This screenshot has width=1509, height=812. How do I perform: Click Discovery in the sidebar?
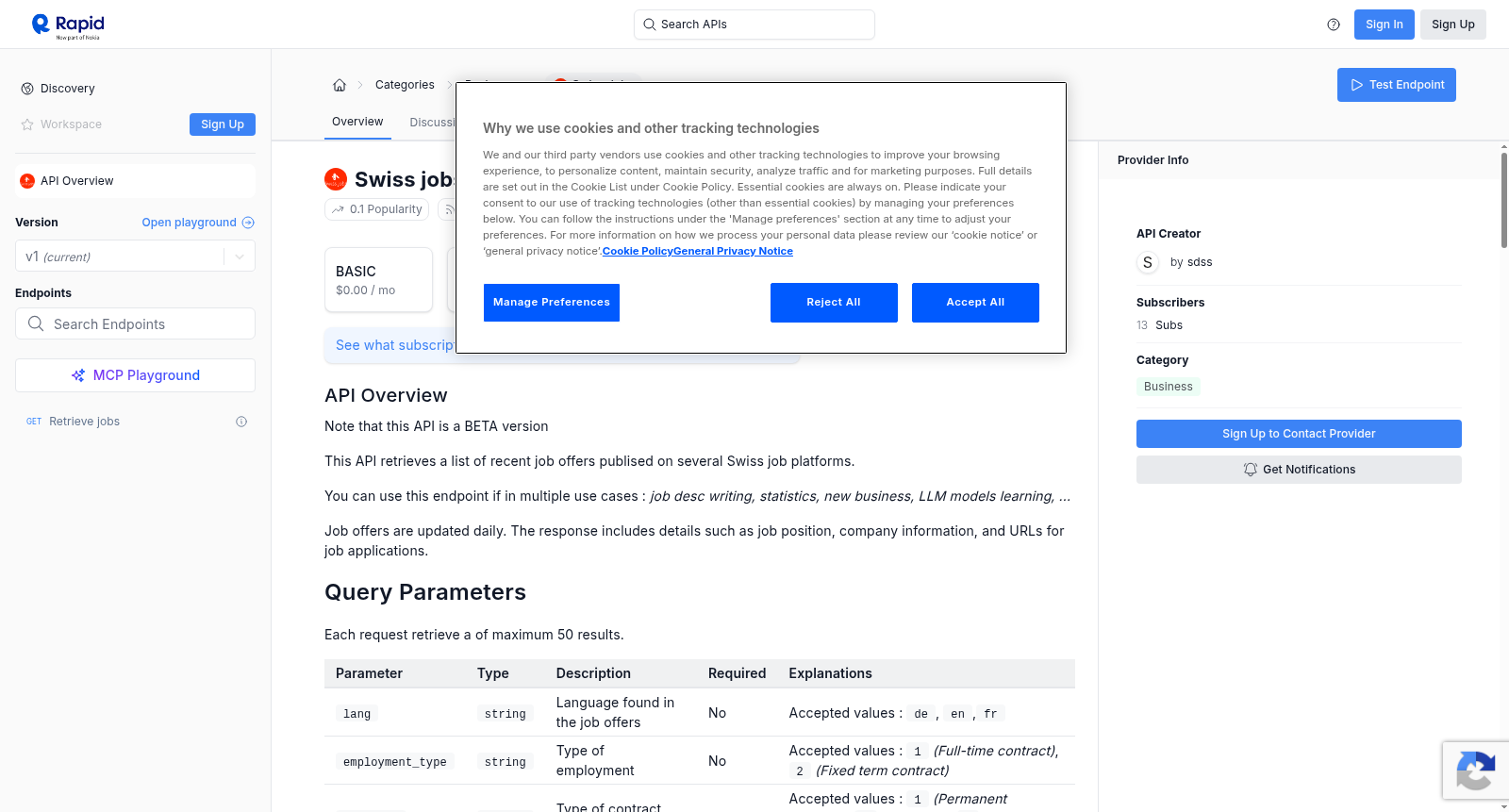click(x=68, y=89)
